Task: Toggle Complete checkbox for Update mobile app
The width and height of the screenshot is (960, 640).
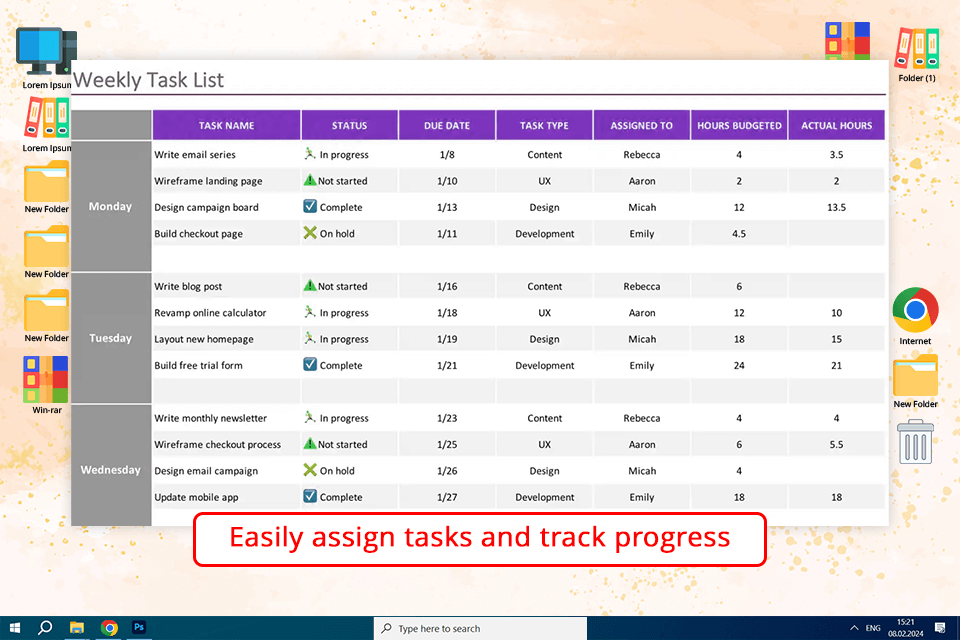Action: [310, 496]
